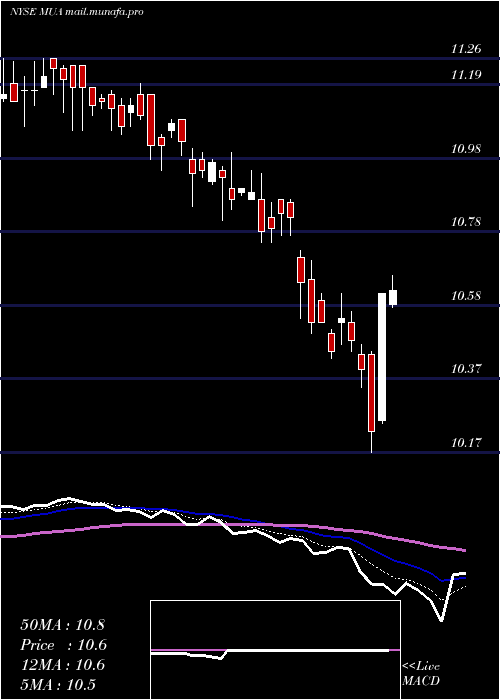
Task: Click the <<Live MACD label
Action: 421,674
